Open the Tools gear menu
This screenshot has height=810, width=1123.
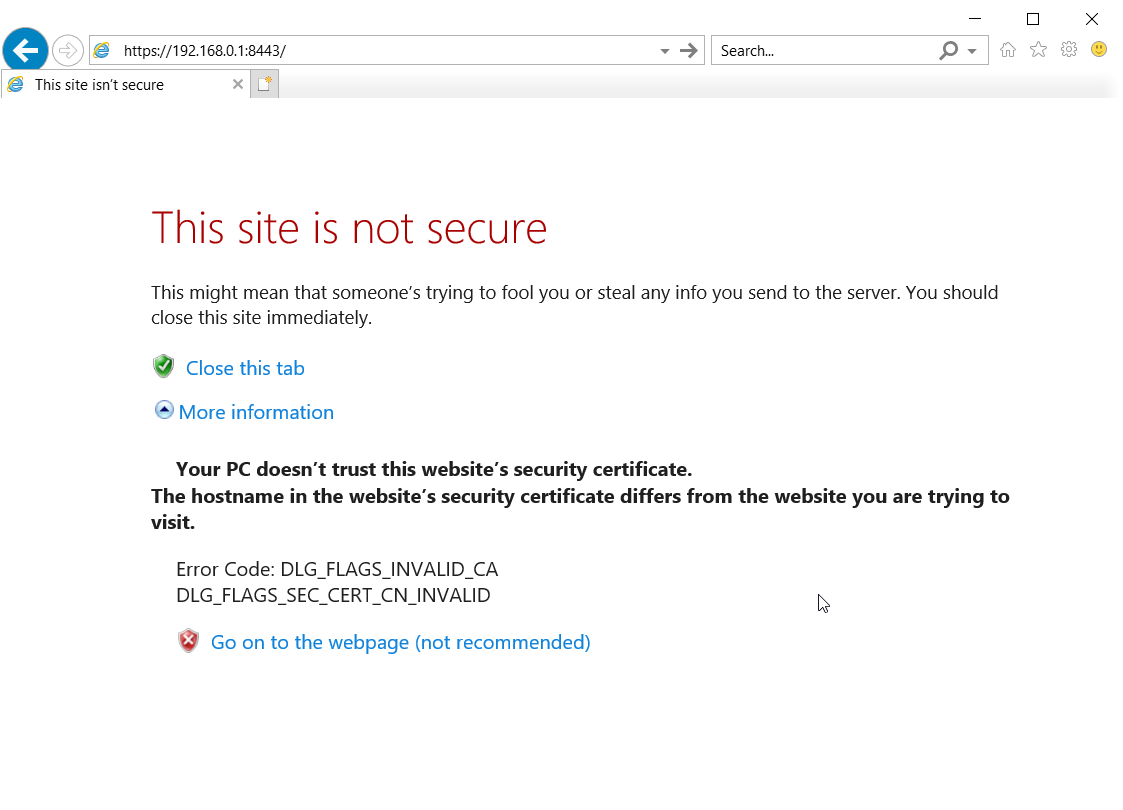[x=1069, y=50]
